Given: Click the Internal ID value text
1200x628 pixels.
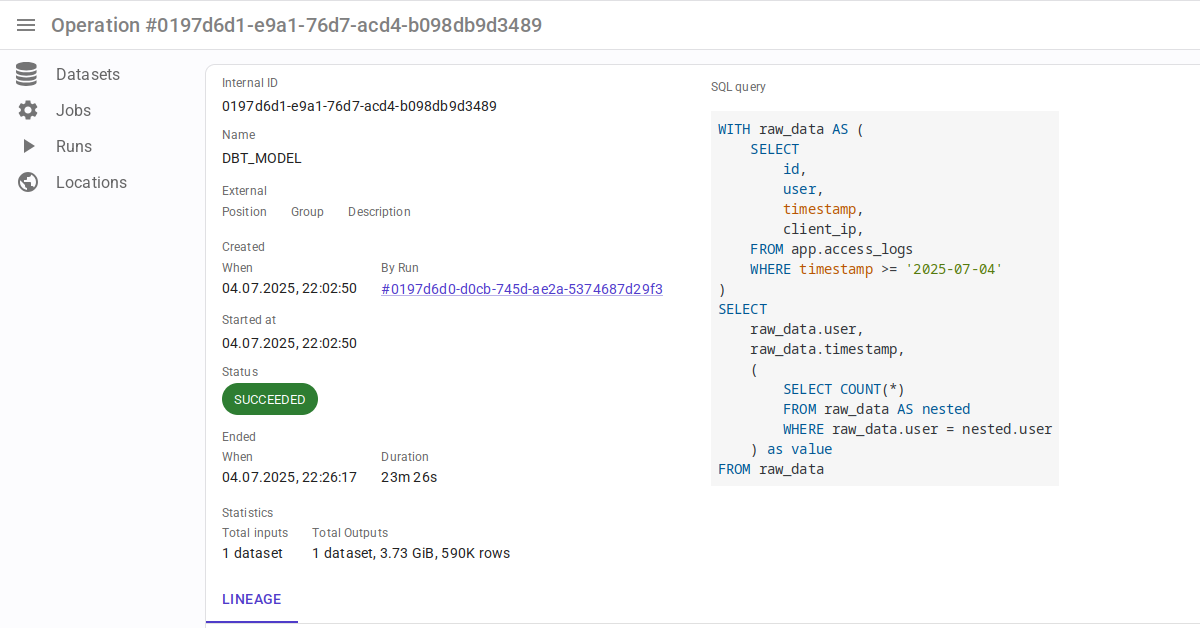Looking at the screenshot, I should [x=359, y=106].
